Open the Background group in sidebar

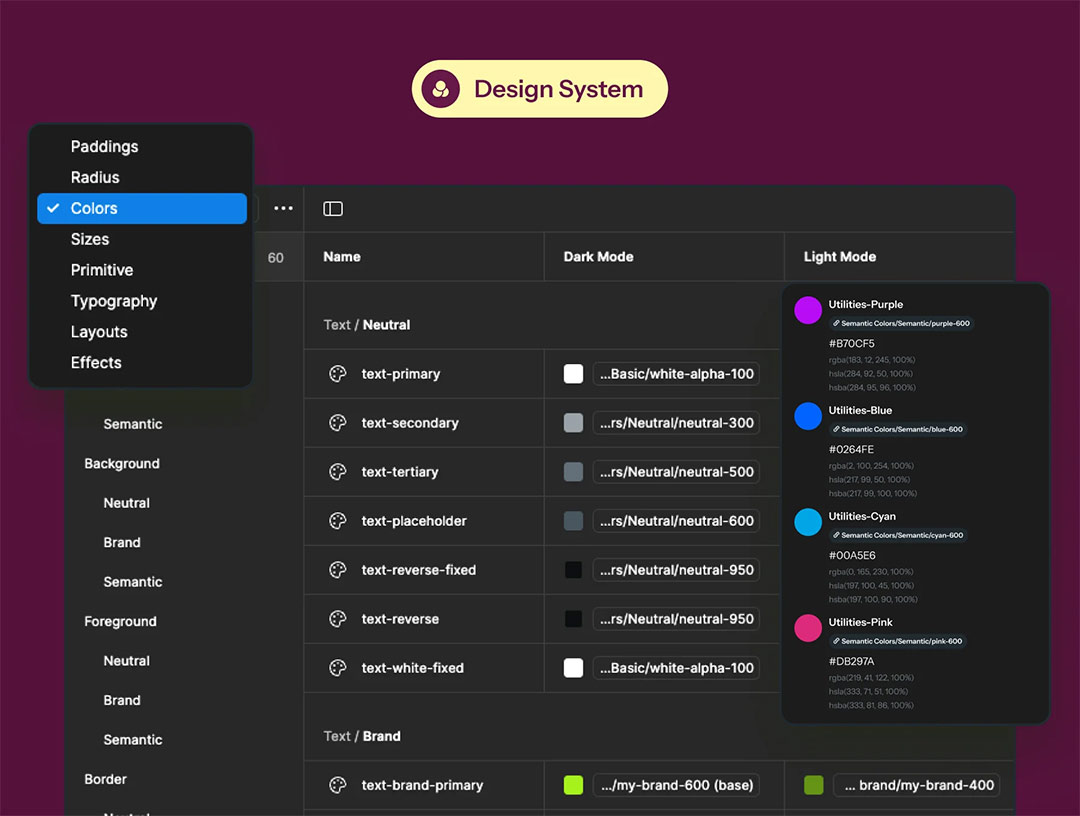click(x=122, y=464)
